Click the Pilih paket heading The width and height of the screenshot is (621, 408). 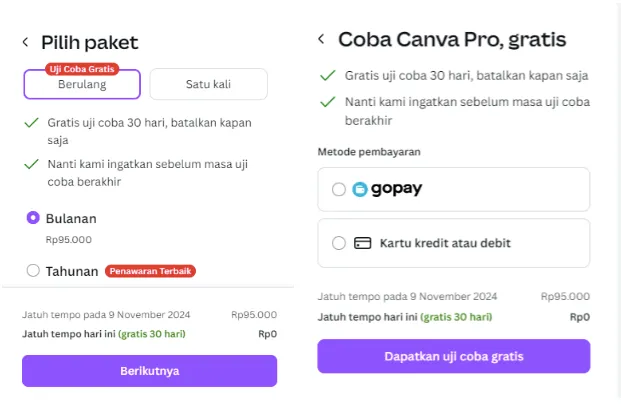(89, 42)
